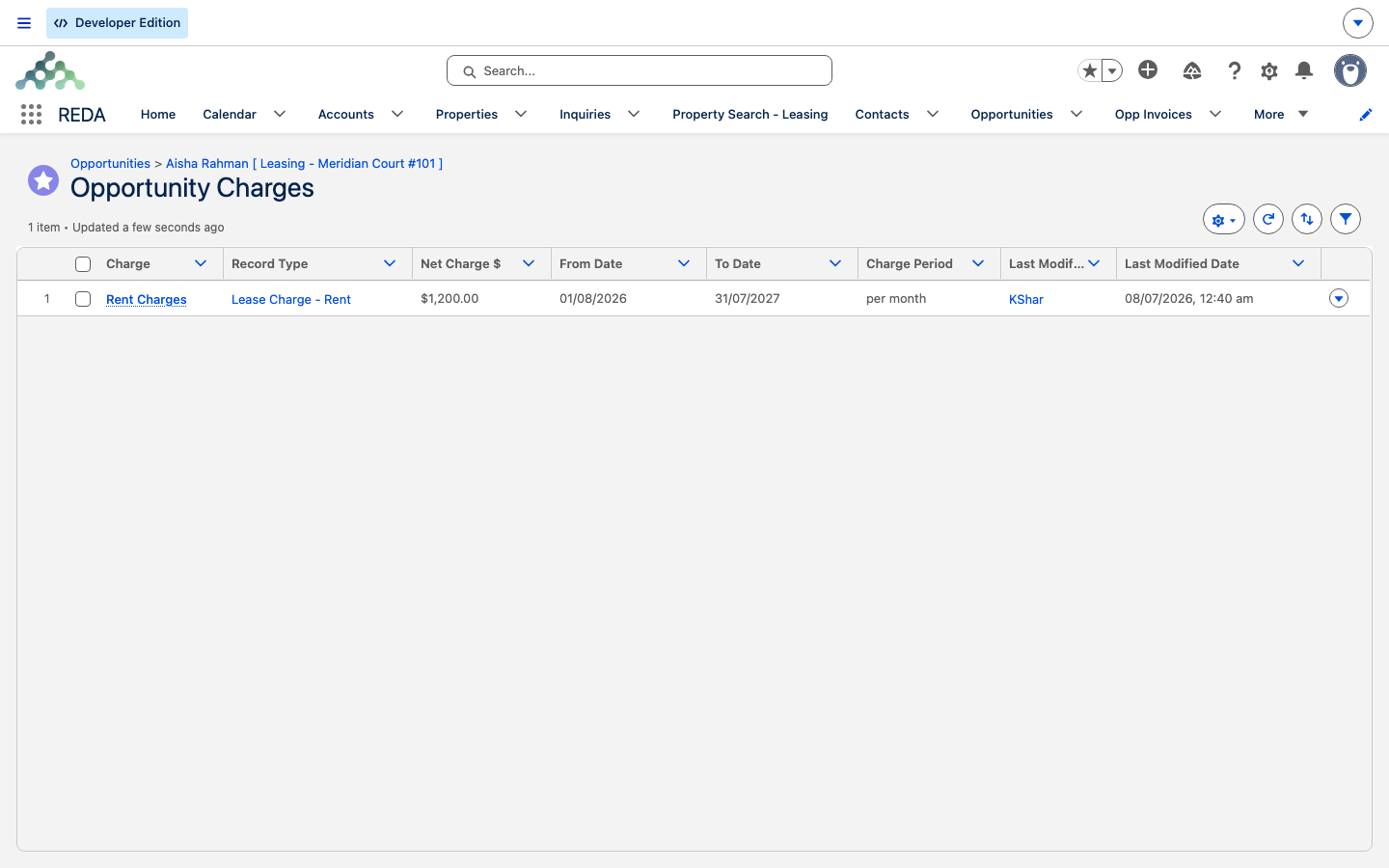Open the Setup gear menu
Image resolution: width=1389 pixels, height=868 pixels.
click(x=1269, y=70)
